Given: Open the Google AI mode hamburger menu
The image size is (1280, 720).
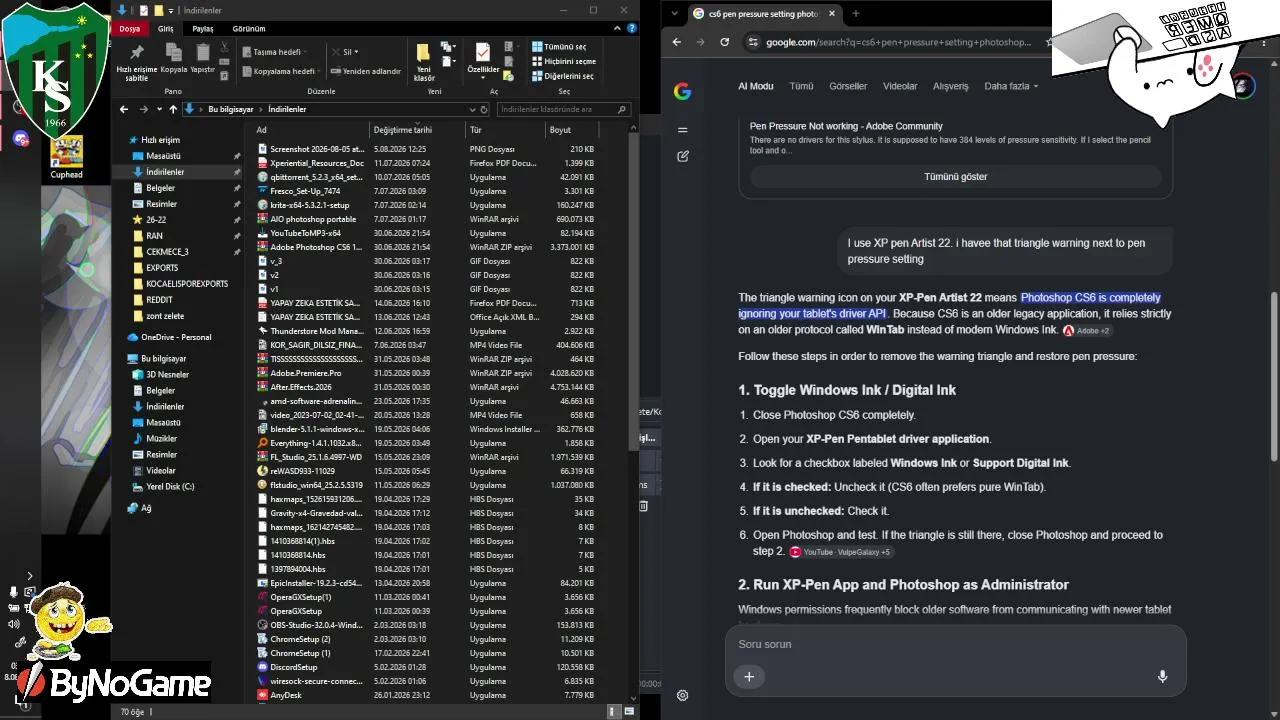Looking at the screenshot, I should 683,130.
